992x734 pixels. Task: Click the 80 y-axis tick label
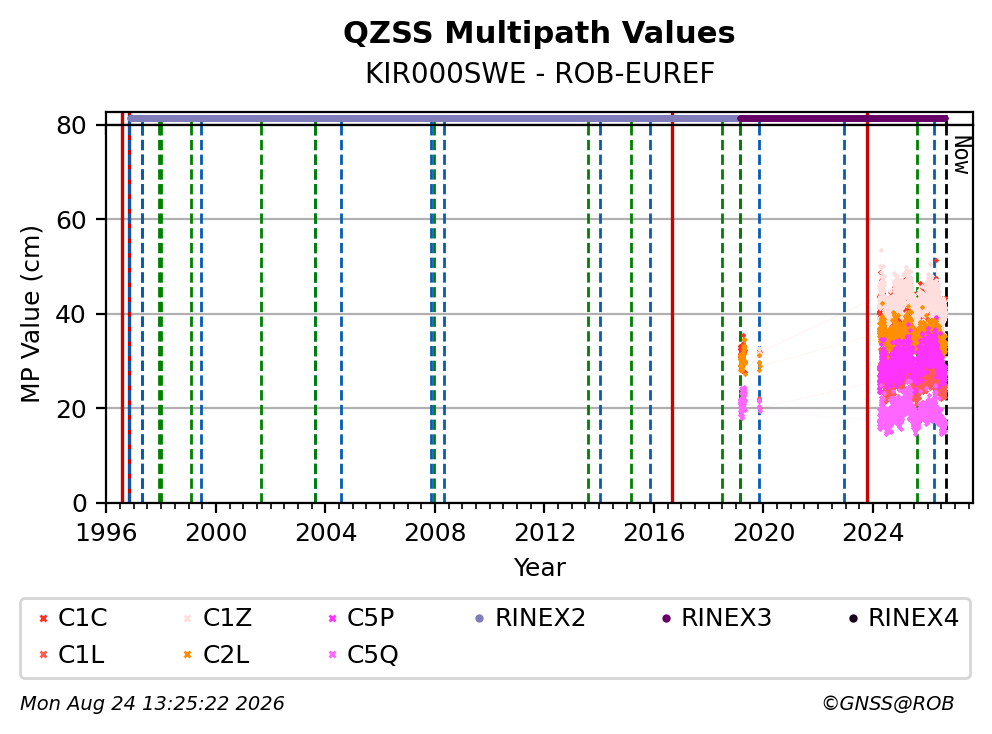(x=71, y=125)
